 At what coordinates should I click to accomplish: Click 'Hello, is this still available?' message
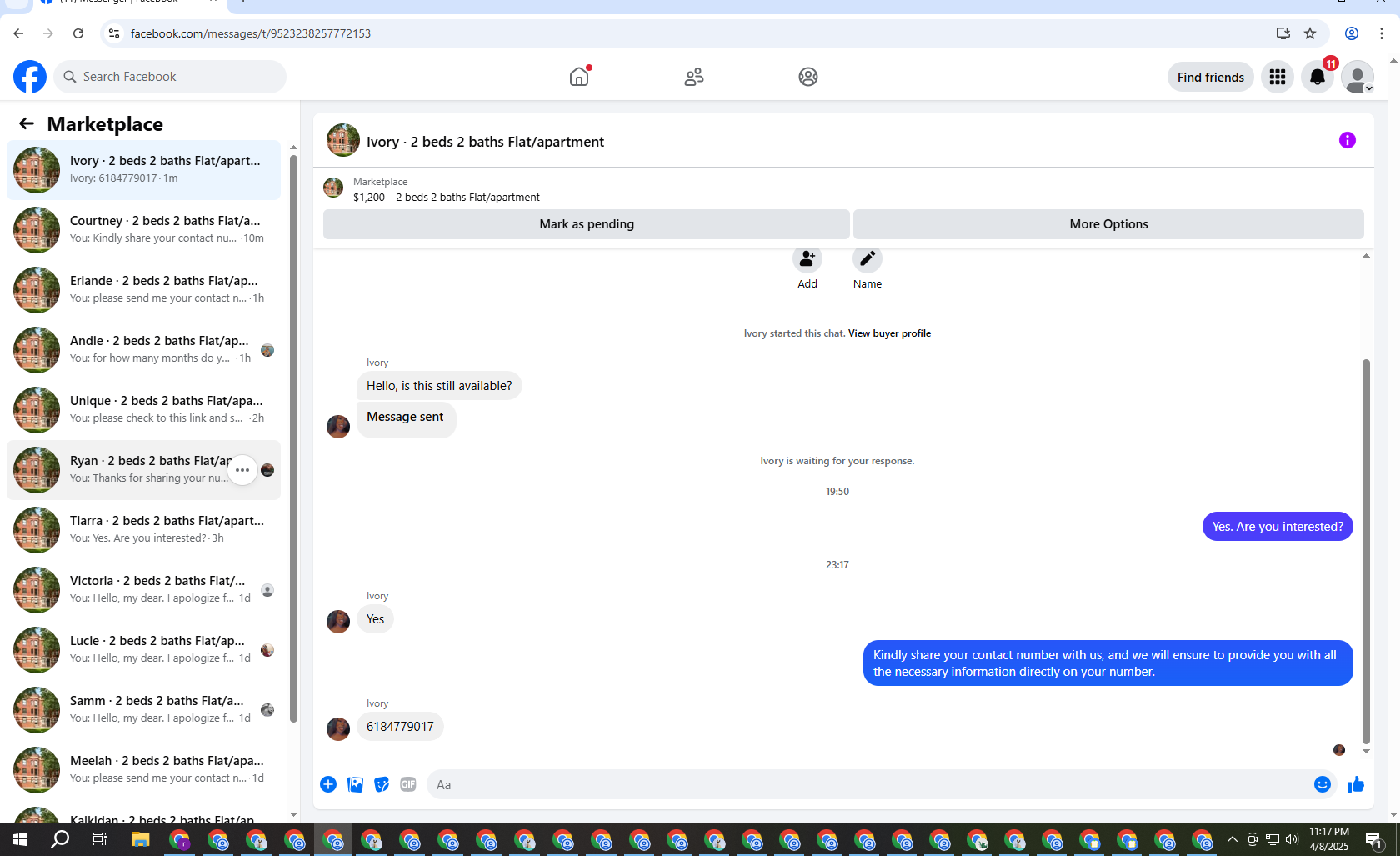coord(439,386)
